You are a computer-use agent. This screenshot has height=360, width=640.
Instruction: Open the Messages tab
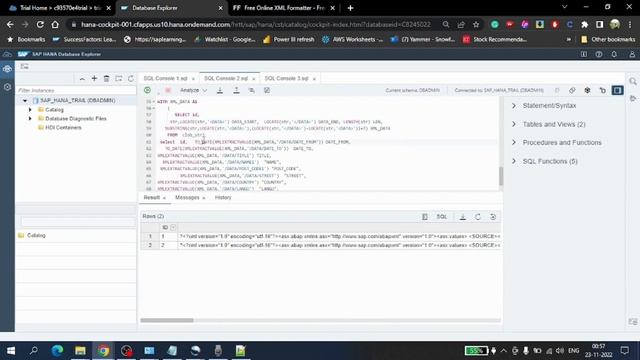click(x=187, y=198)
